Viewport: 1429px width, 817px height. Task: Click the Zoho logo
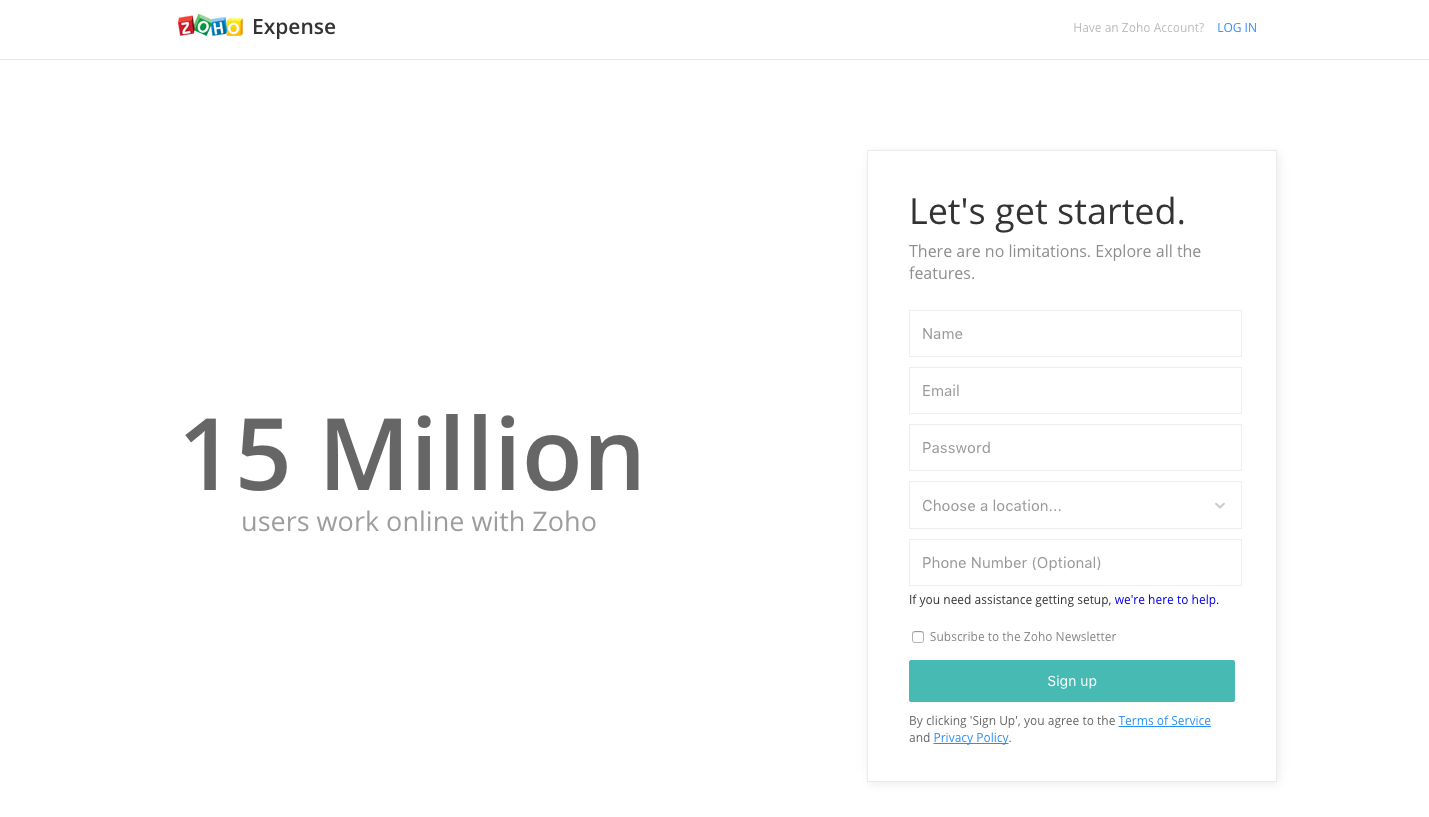pos(211,26)
